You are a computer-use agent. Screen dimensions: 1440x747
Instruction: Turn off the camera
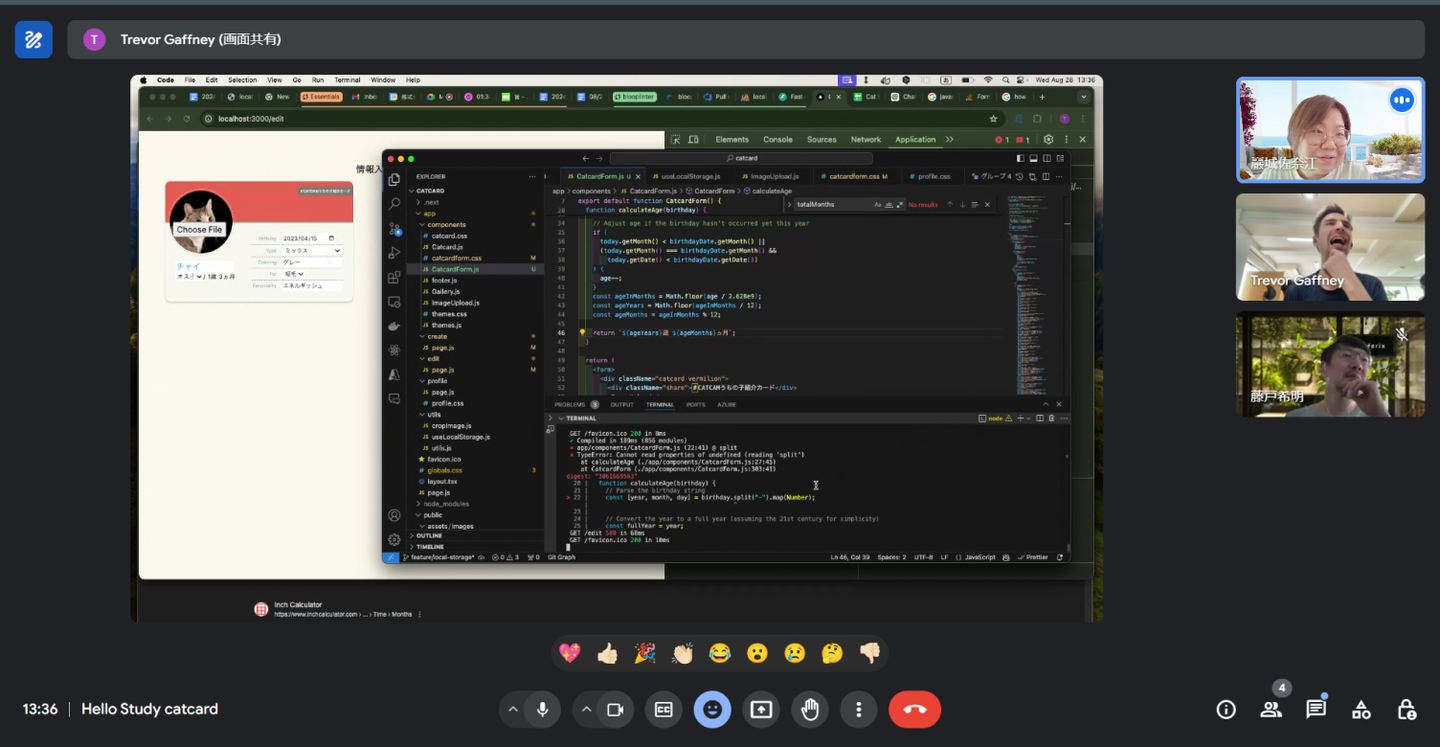coord(615,709)
